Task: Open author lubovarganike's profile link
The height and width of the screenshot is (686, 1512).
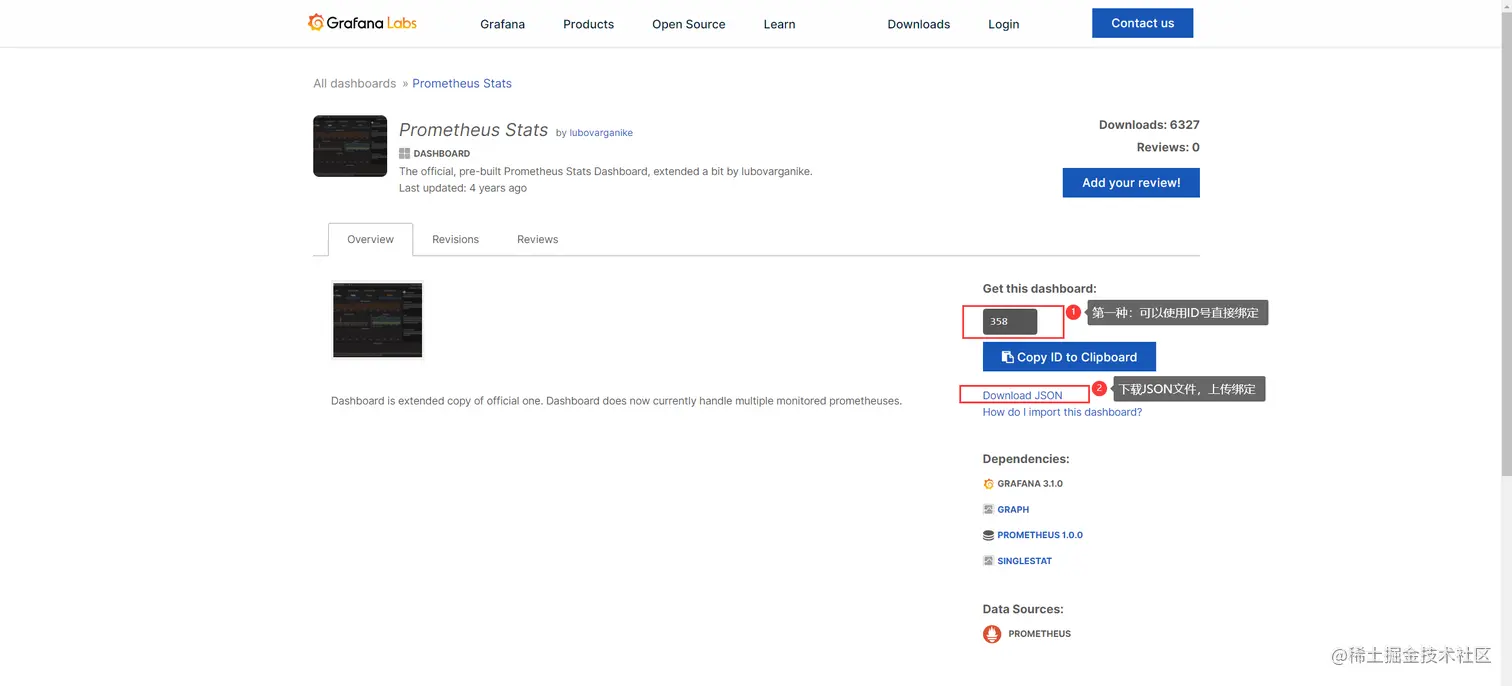Action: (601, 133)
